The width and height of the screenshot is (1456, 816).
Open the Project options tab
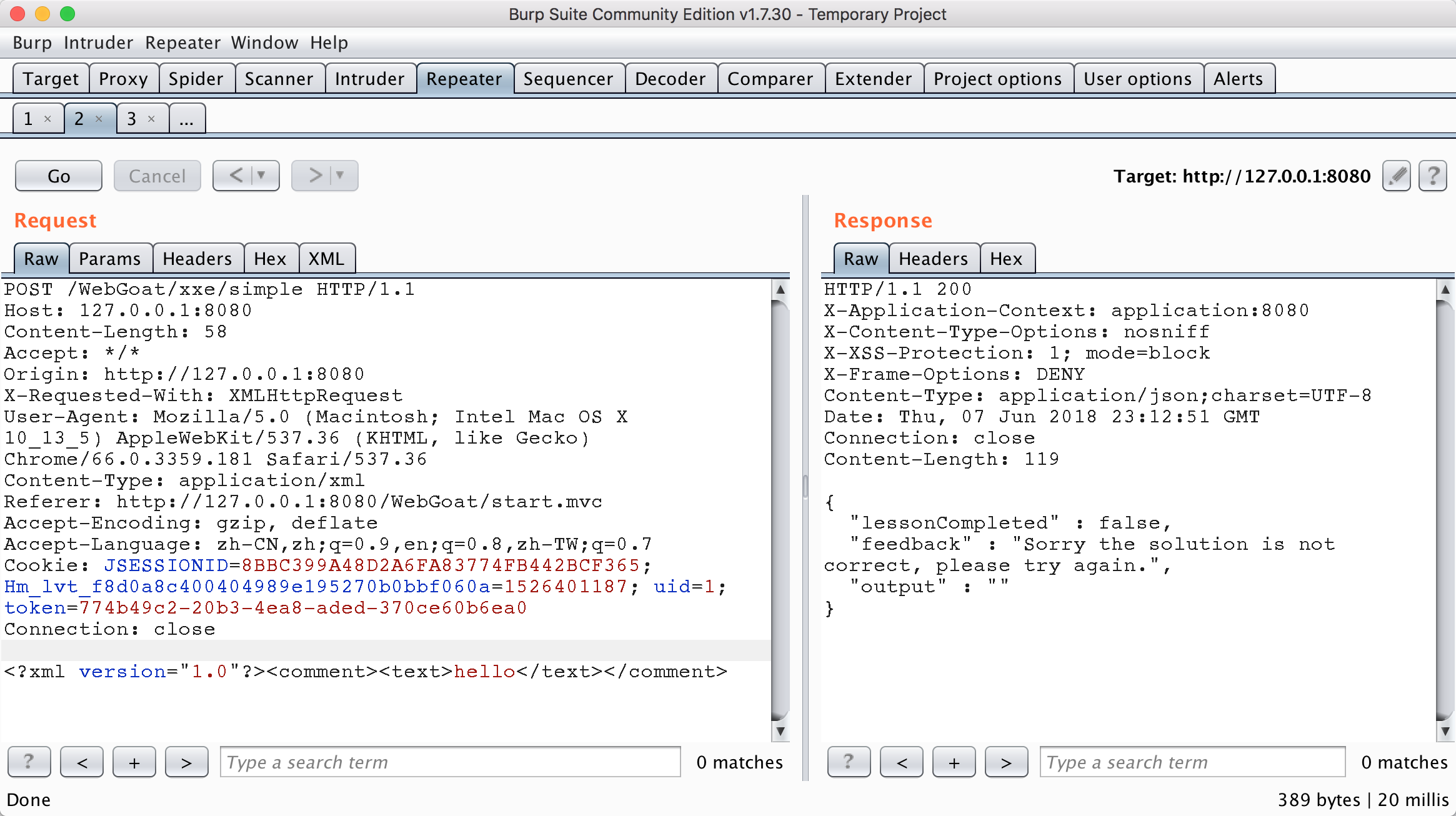click(998, 79)
